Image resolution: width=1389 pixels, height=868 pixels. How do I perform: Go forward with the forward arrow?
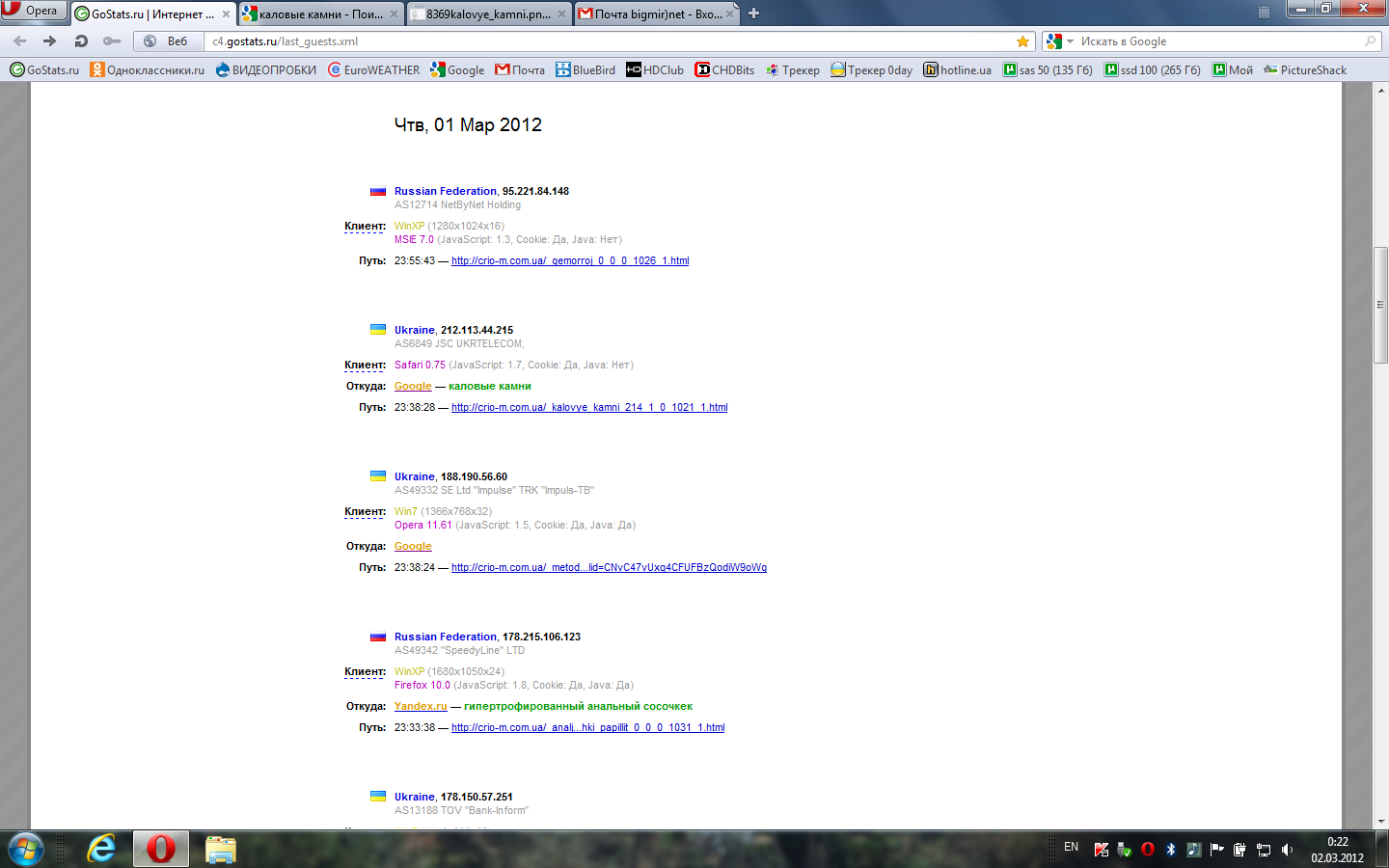point(50,41)
